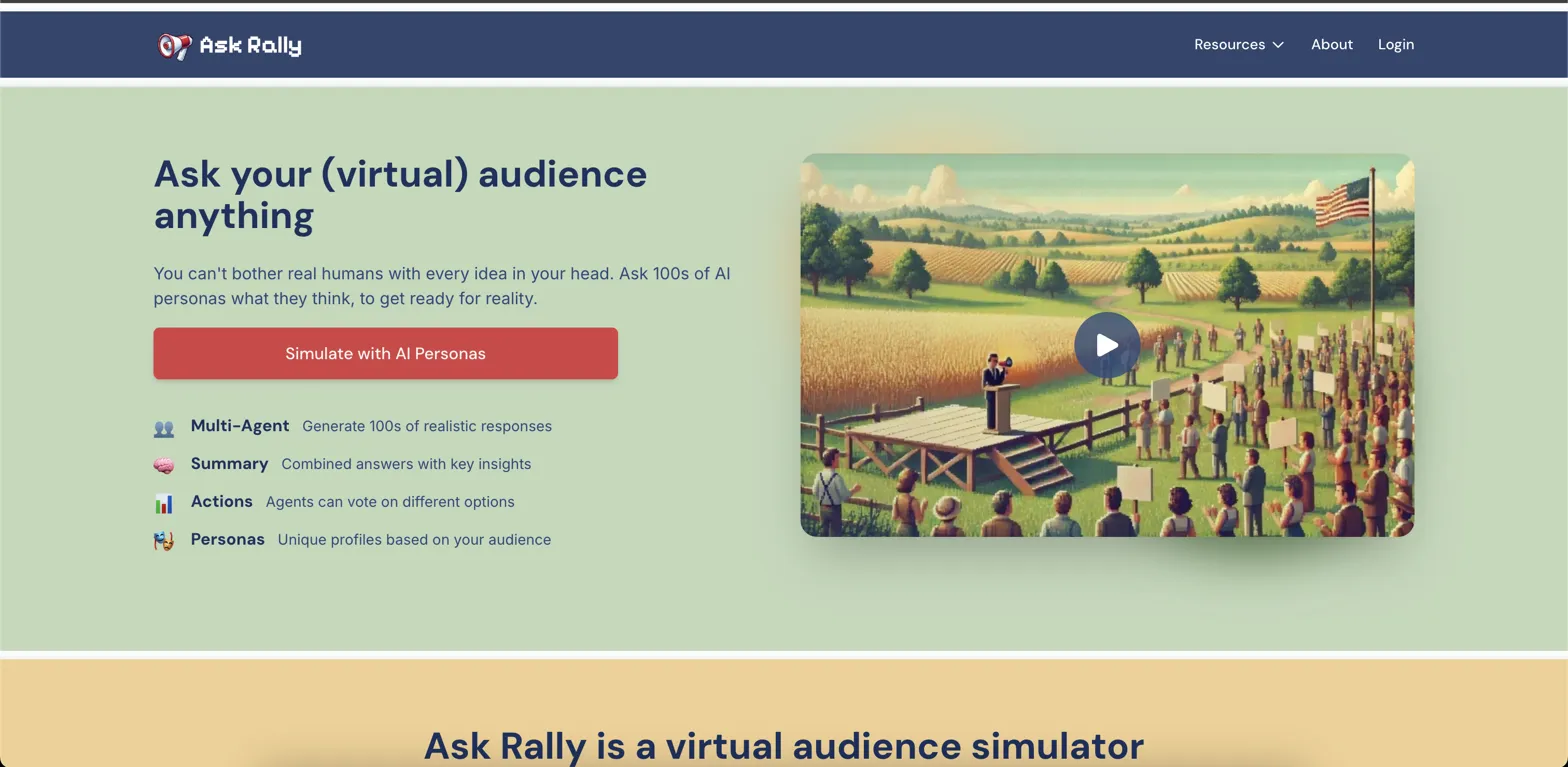Open the Resources dropdown menu
This screenshot has height=767, width=1568.
pyautogui.click(x=1239, y=44)
